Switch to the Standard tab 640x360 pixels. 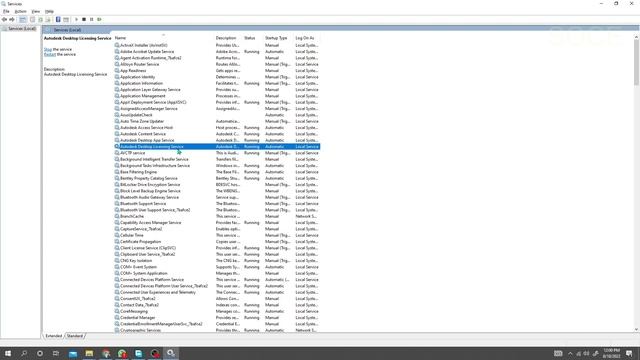tap(75, 336)
